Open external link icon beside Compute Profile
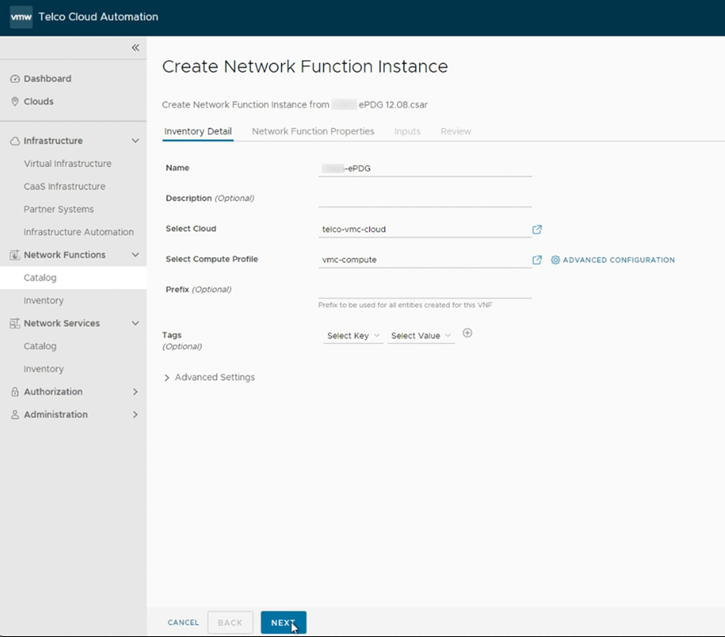 537,260
